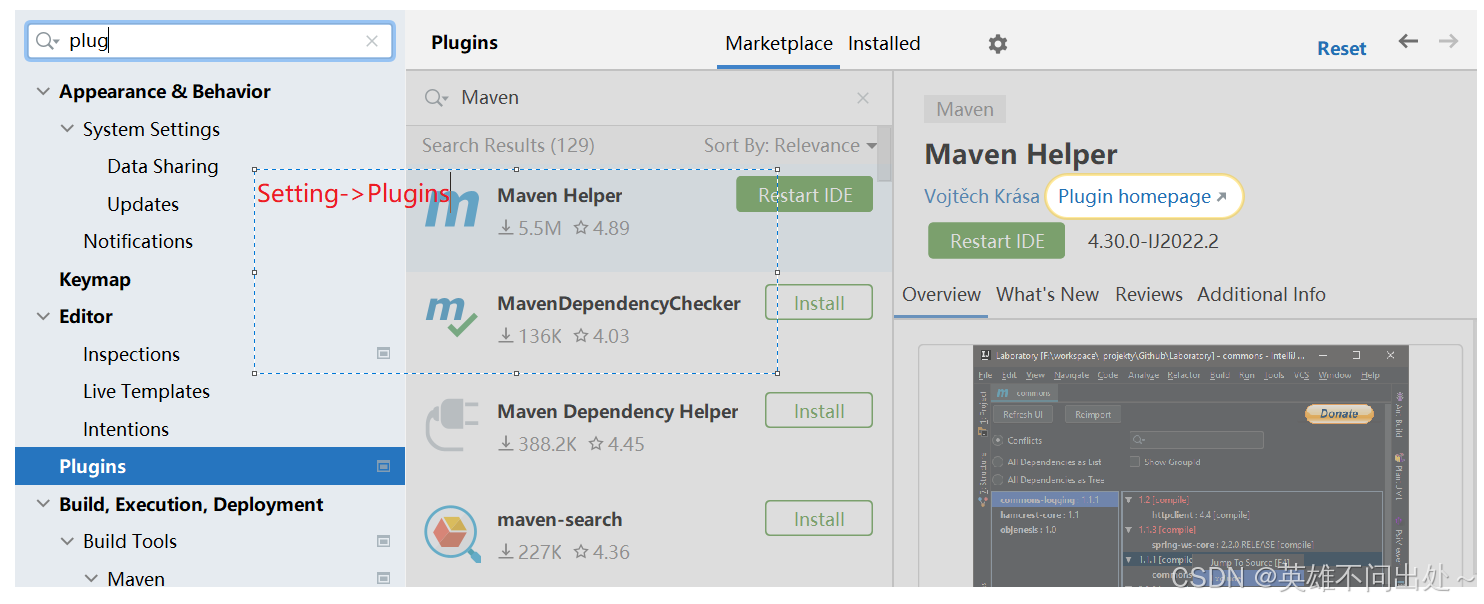Click the Maven tag label

click(965, 110)
